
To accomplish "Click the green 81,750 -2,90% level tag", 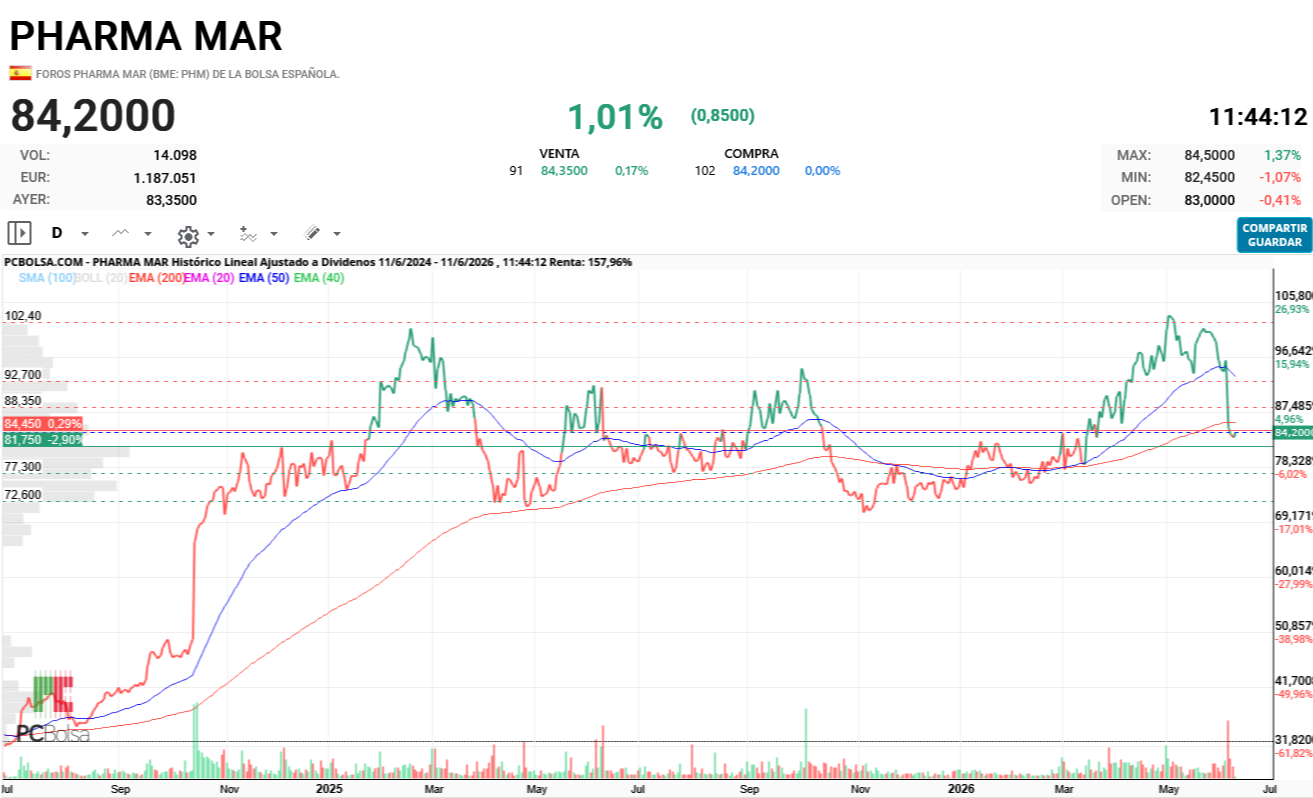I will point(42,440).
